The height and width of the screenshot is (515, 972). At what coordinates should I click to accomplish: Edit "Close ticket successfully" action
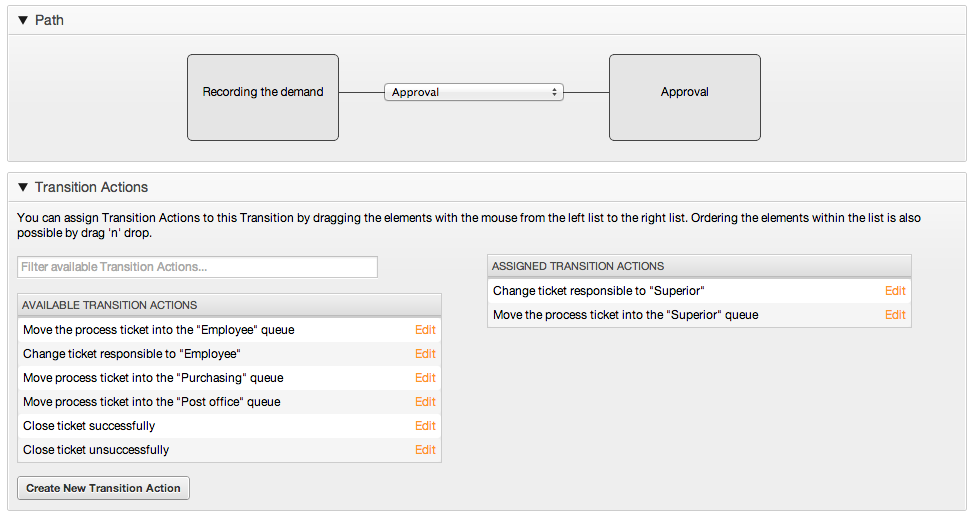tap(425, 426)
